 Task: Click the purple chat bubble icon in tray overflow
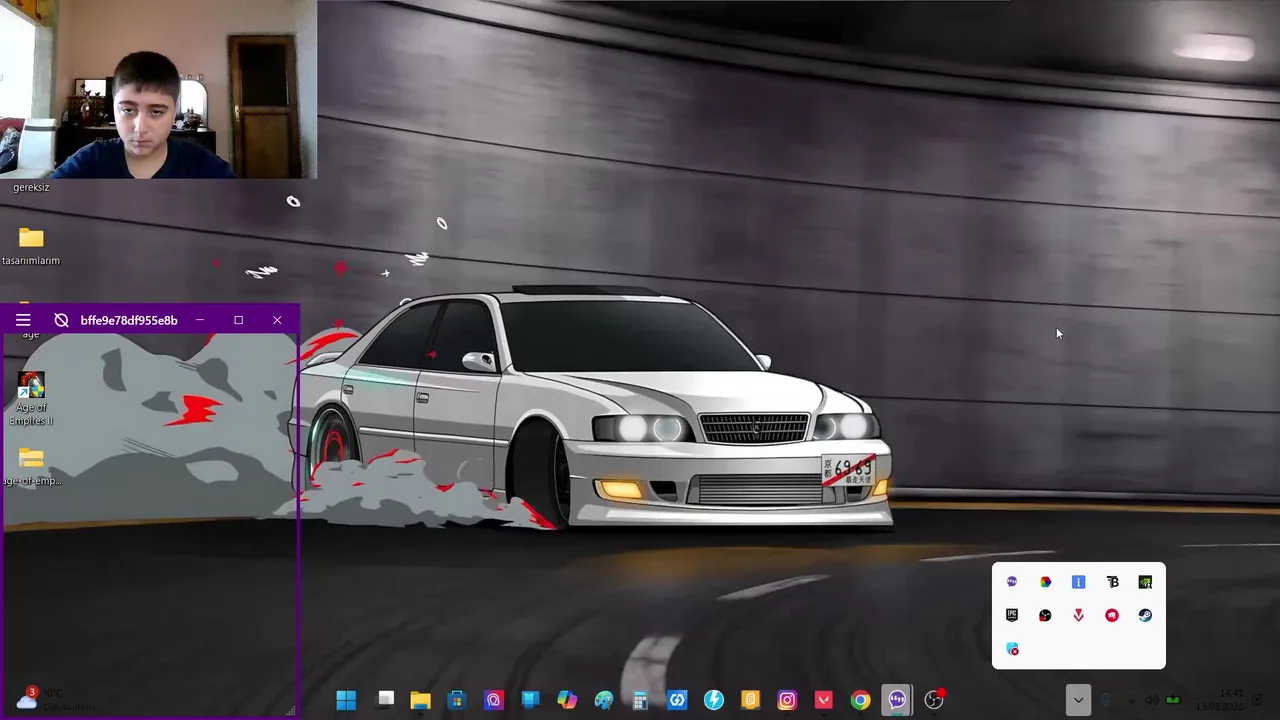[1012, 582]
